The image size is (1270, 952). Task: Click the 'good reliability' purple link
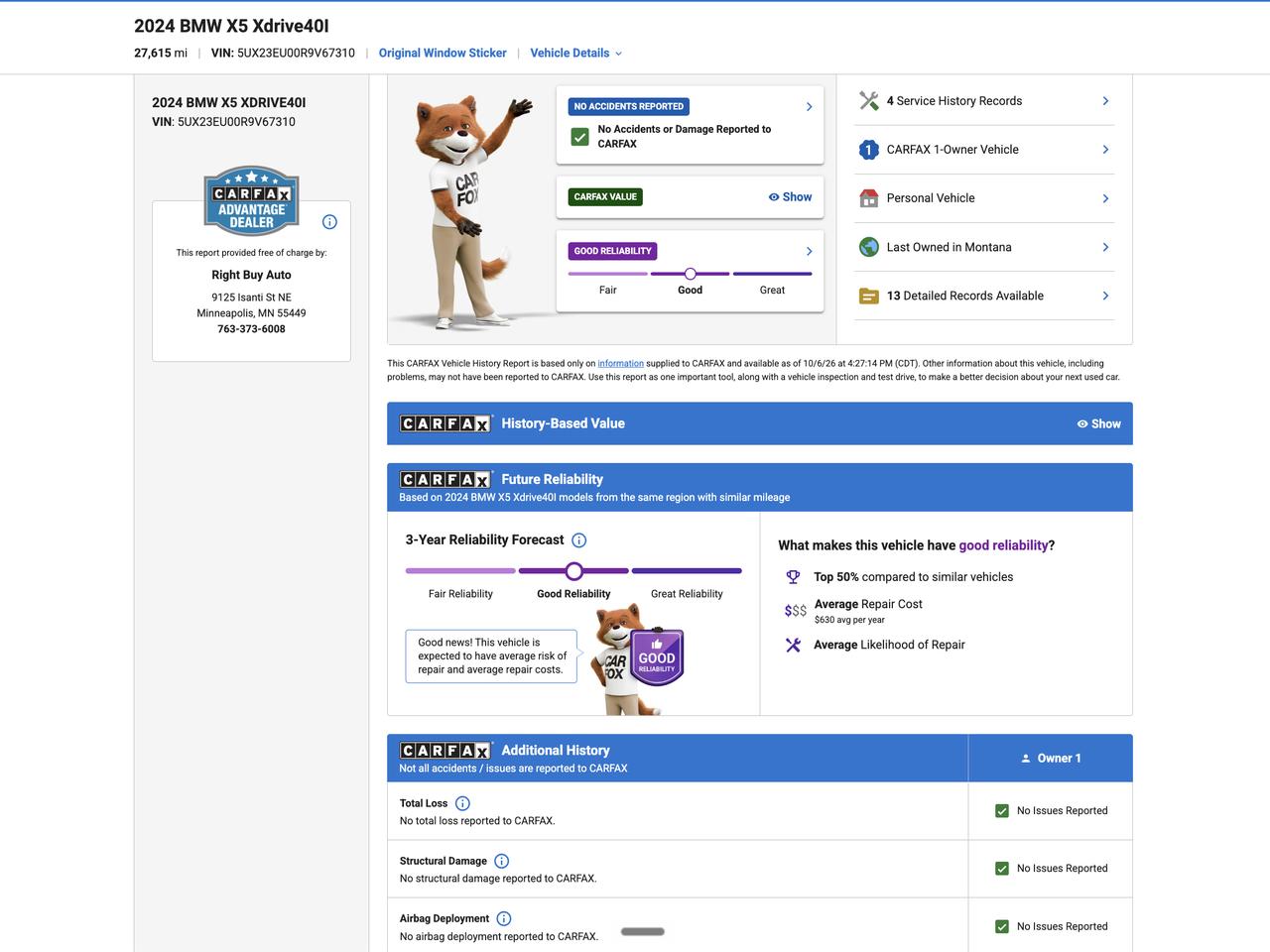[x=1003, y=545]
